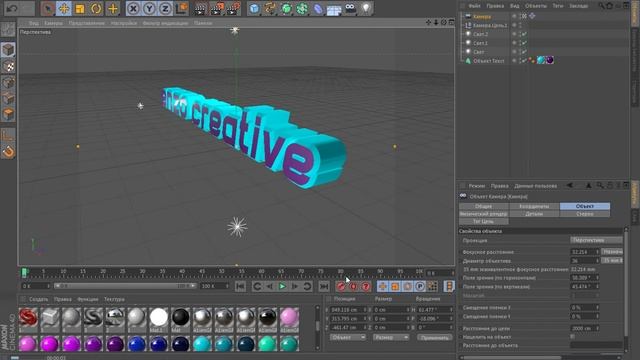Switch to the Детали attributes tab
The height and width of the screenshot is (360, 640).
[534, 214]
